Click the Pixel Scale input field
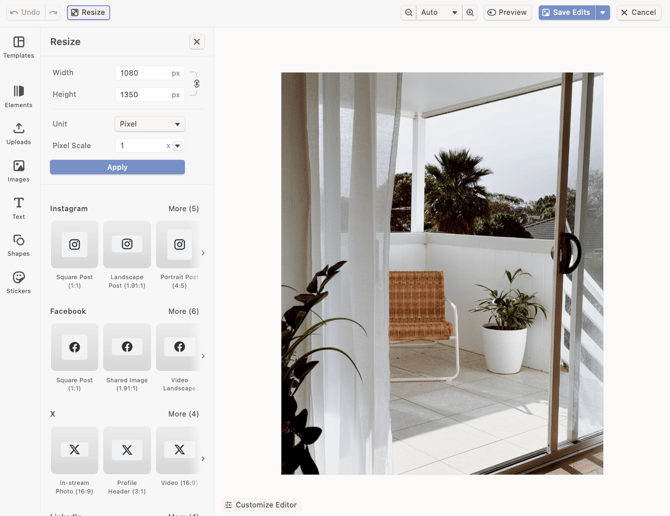The width and height of the screenshot is (670, 516). (x=143, y=146)
